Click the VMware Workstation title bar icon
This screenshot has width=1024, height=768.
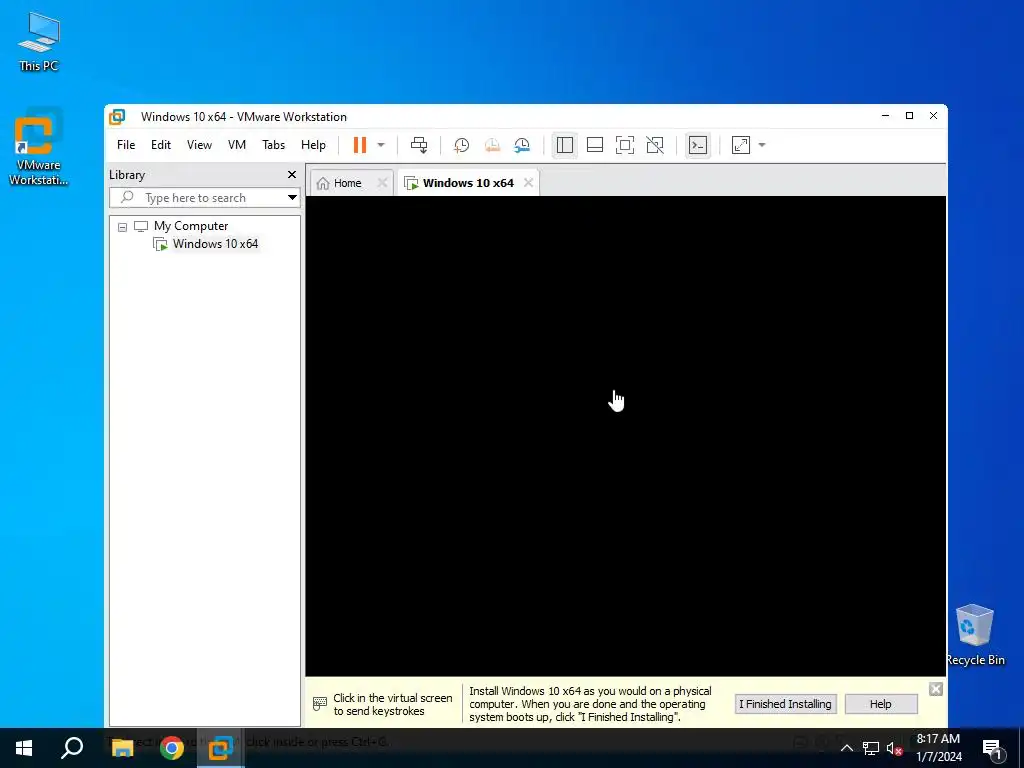coord(118,117)
